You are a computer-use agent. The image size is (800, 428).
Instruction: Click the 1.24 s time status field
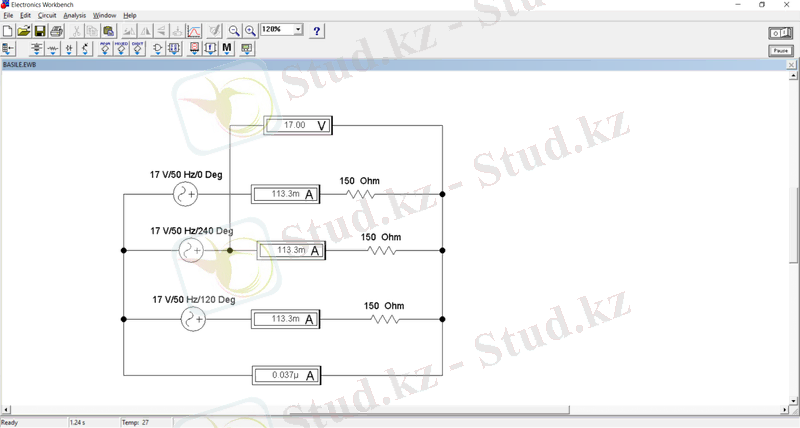coord(93,422)
